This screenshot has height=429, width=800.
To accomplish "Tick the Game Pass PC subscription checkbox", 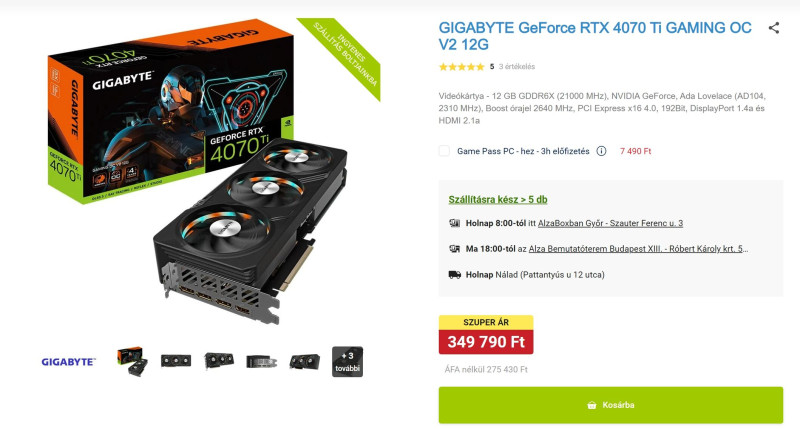I will tap(444, 151).
